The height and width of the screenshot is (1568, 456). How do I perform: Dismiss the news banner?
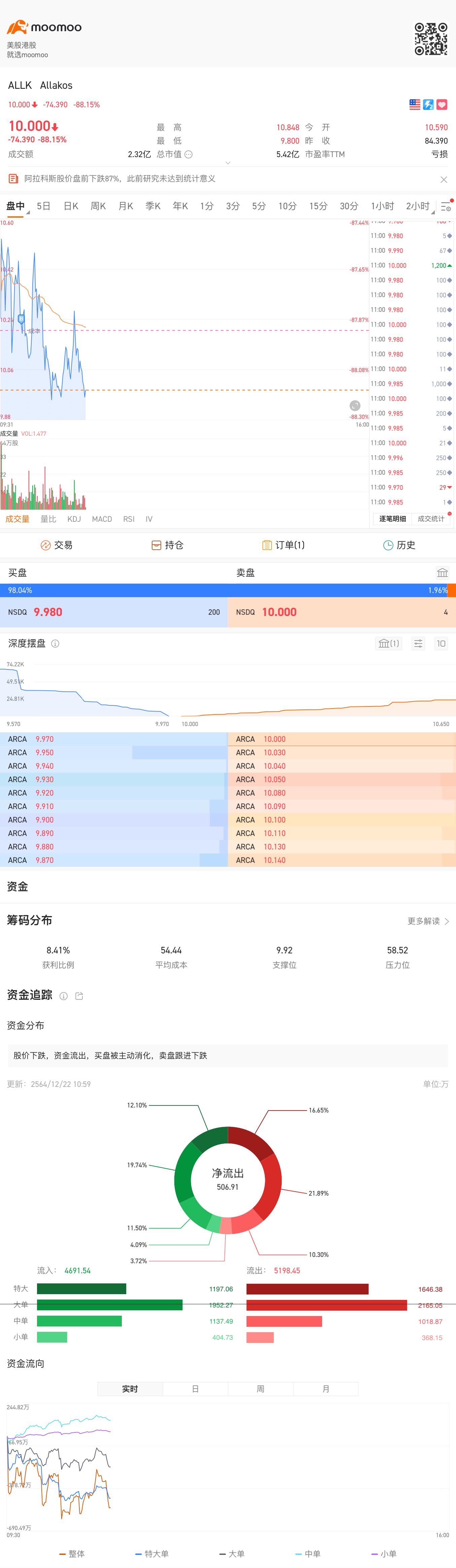point(444,180)
